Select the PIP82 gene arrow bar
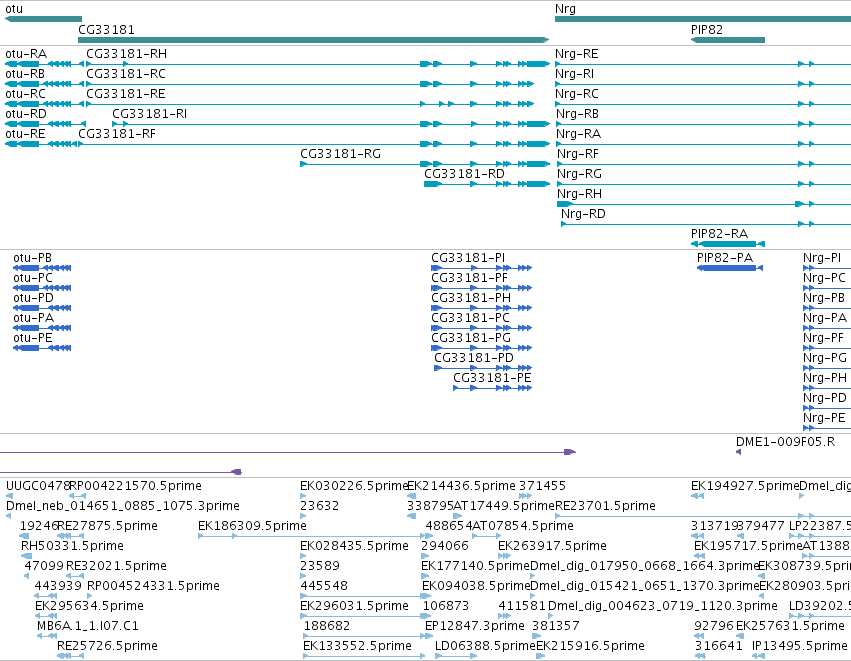851x661 pixels. coord(728,40)
